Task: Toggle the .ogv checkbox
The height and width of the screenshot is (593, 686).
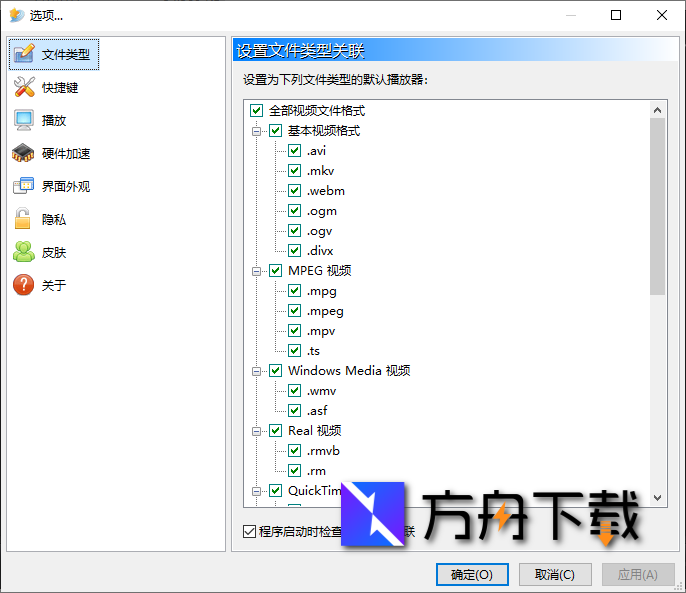Action: [x=294, y=231]
